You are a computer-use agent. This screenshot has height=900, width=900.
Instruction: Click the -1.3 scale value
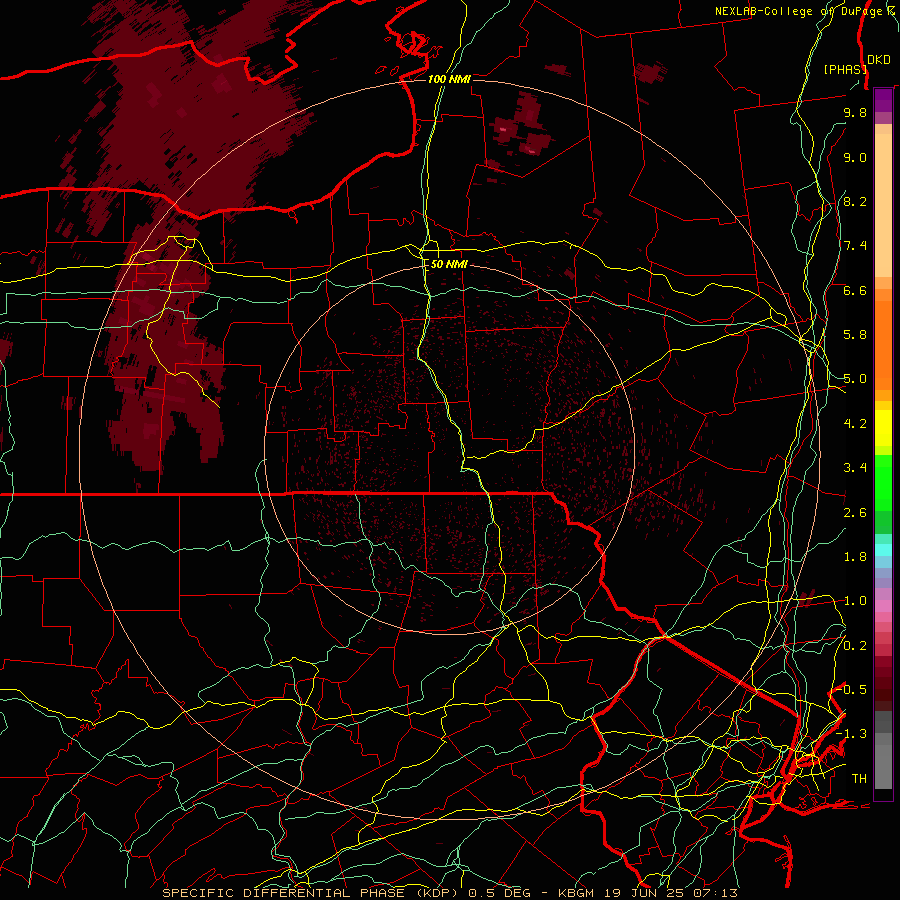852,734
